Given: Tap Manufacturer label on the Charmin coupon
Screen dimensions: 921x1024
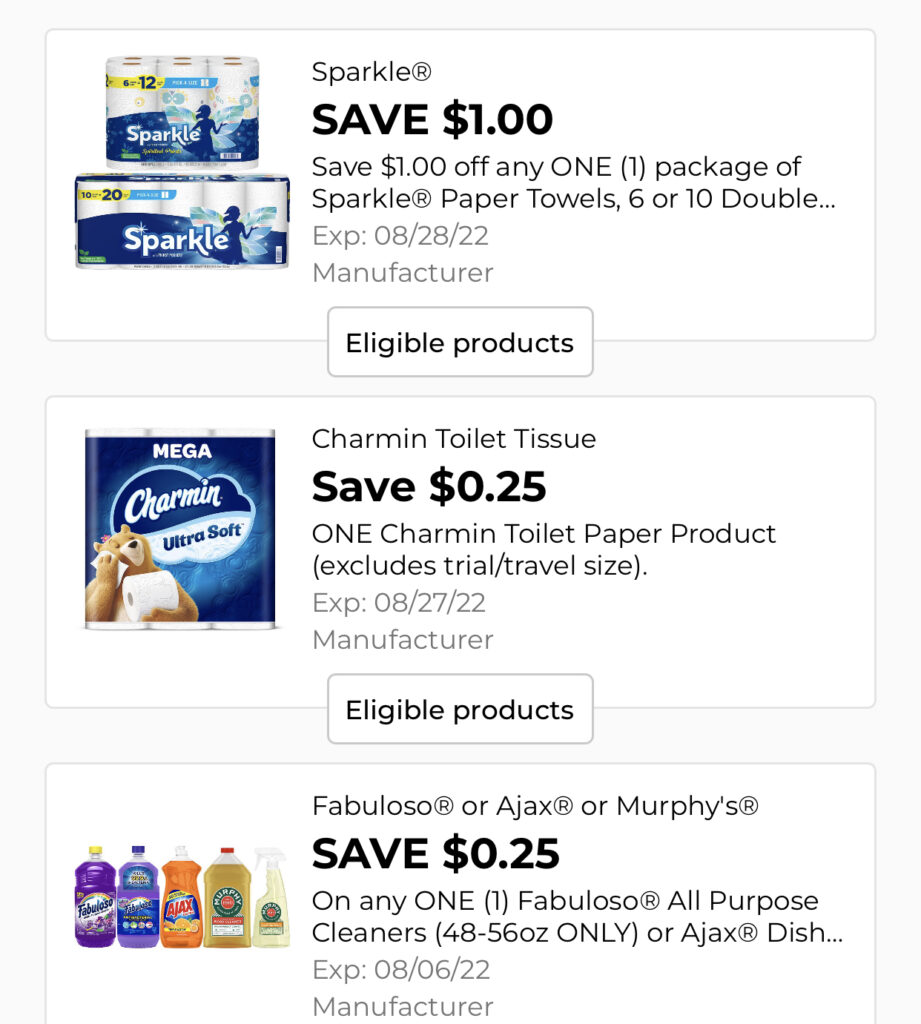Looking at the screenshot, I should (402, 640).
